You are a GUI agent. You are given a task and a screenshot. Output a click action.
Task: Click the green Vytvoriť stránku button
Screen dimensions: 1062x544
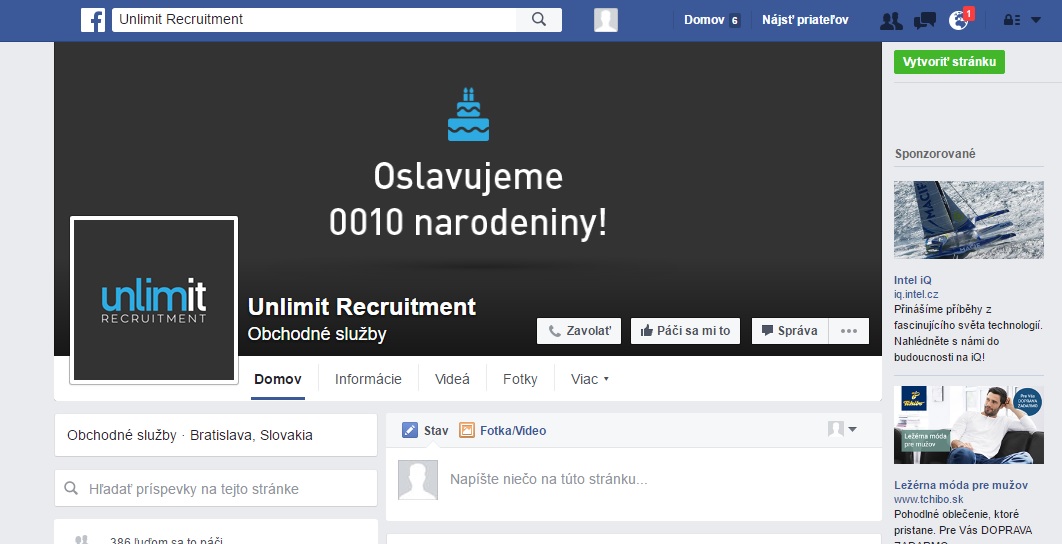tap(949, 62)
